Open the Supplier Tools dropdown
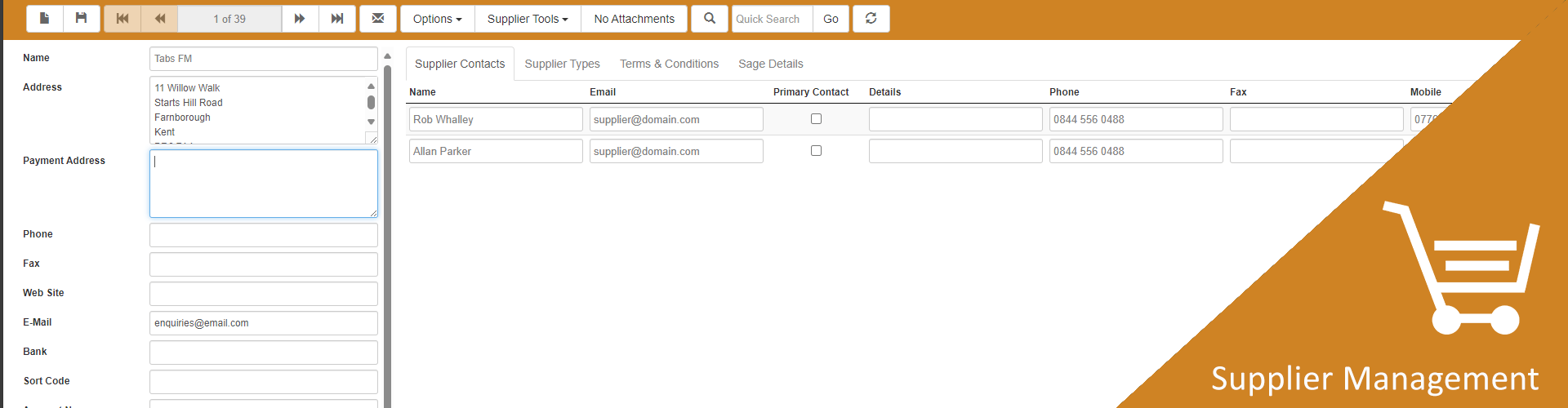Screen dimensions: 1568x408 pyautogui.click(x=528, y=19)
